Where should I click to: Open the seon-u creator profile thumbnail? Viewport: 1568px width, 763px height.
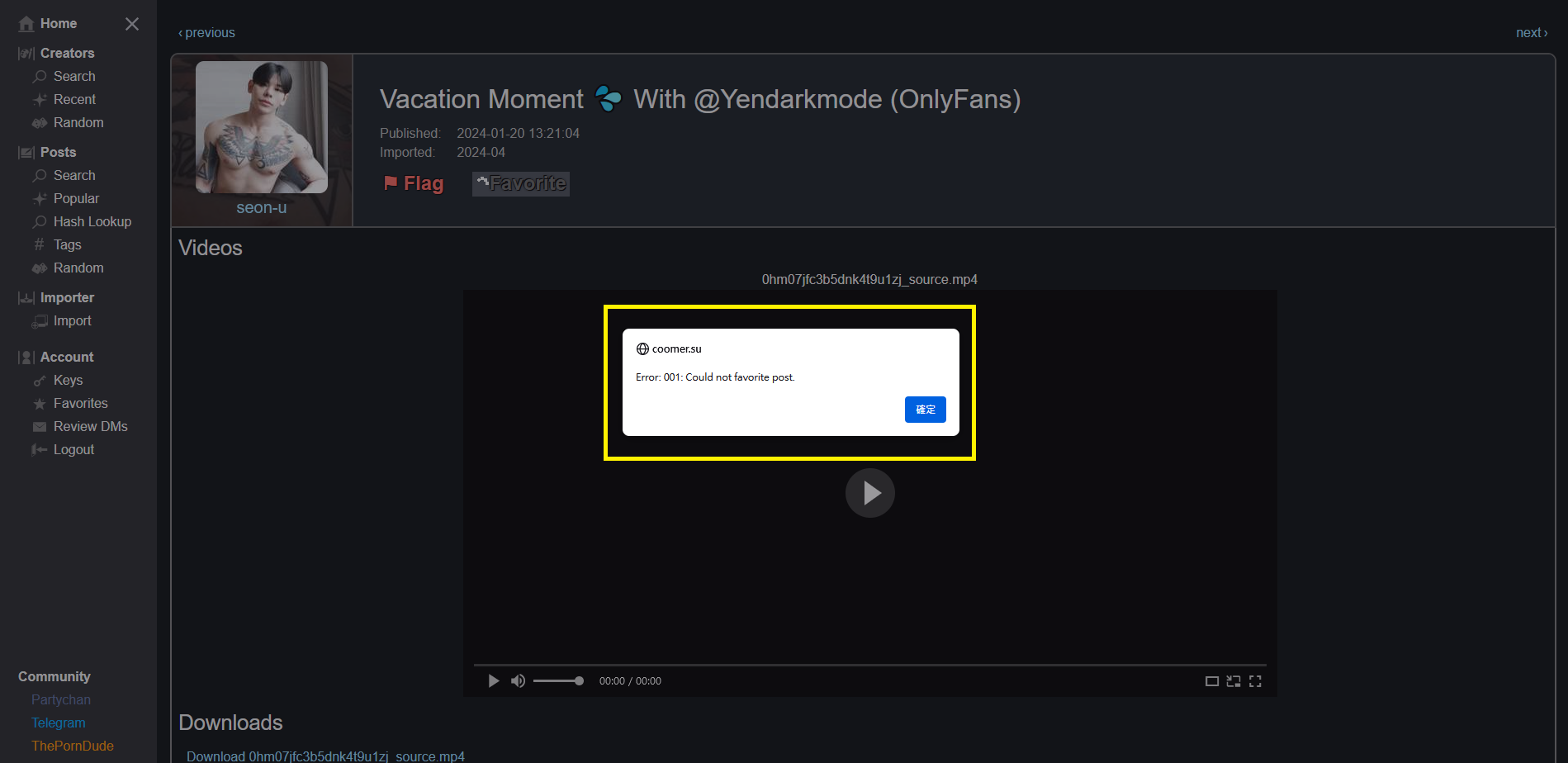pos(261,127)
